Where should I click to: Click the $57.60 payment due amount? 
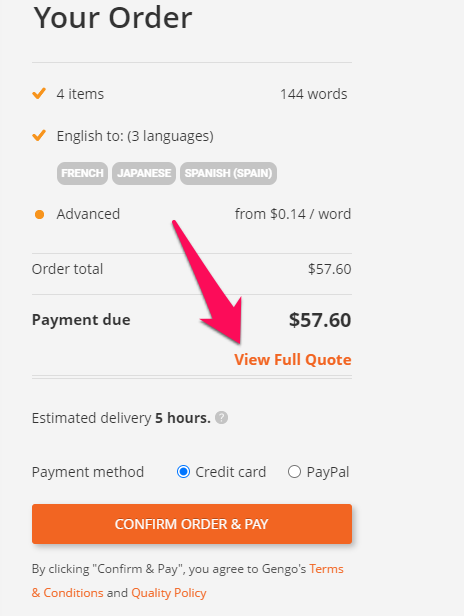click(x=320, y=320)
